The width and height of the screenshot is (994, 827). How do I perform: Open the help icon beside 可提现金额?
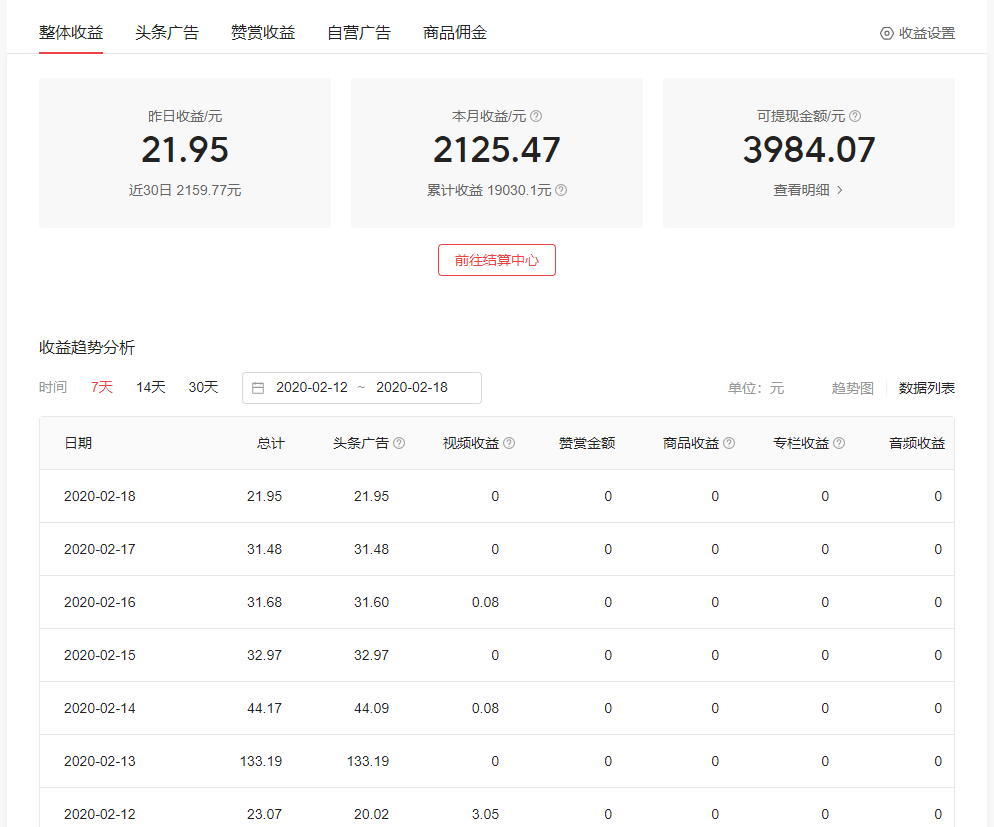[x=855, y=116]
